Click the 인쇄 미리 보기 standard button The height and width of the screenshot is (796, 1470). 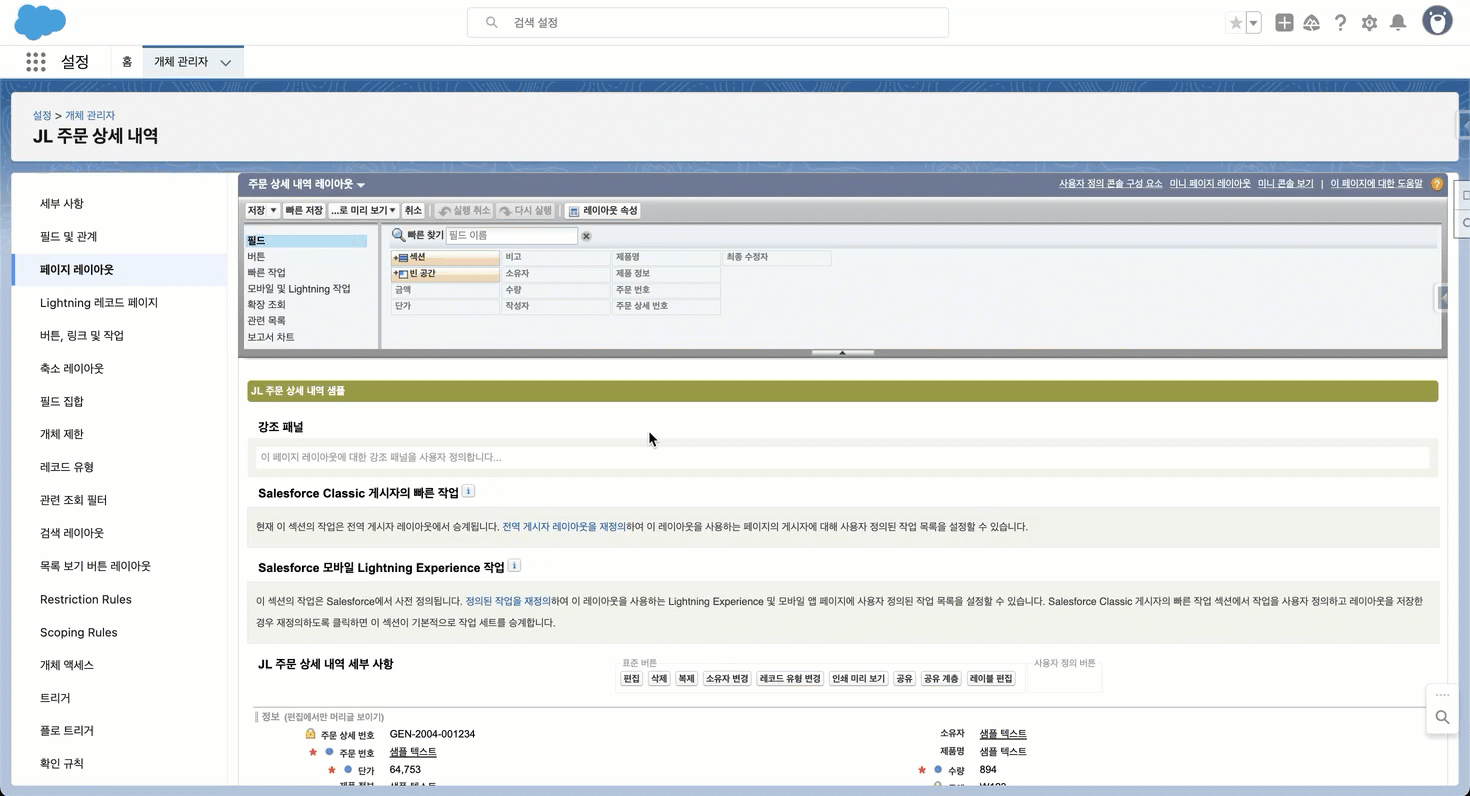click(858, 679)
